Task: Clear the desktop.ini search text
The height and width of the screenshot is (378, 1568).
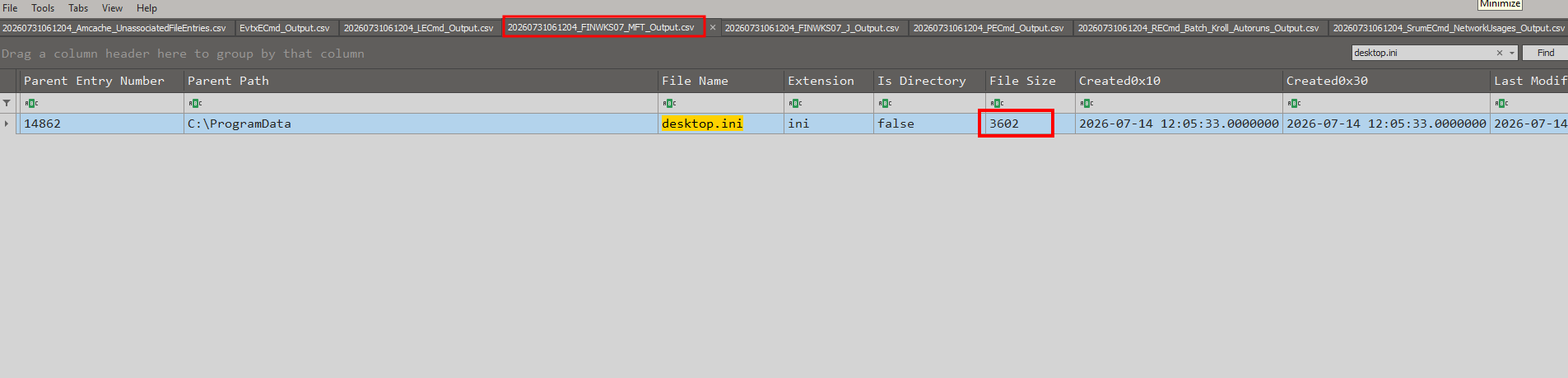Action: [x=1500, y=53]
